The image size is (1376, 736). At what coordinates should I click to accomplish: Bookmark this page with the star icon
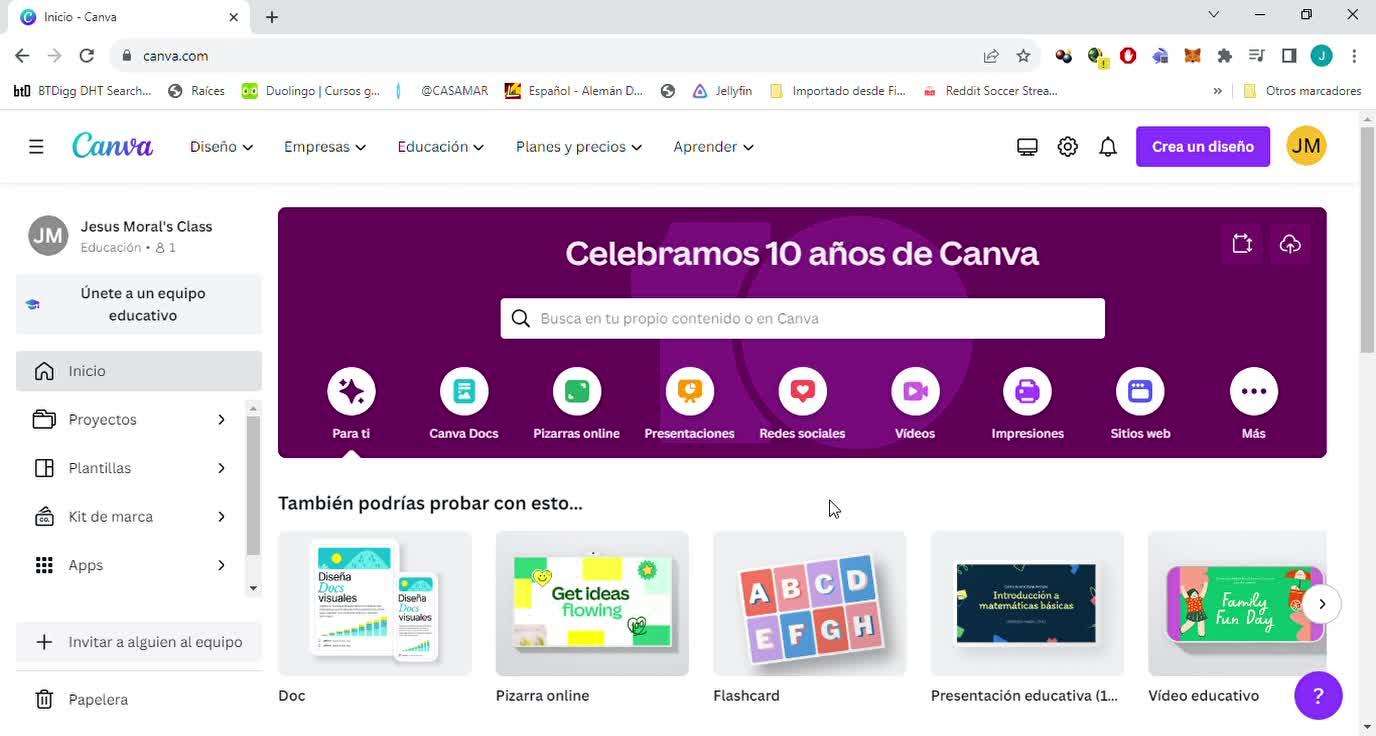(1023, 56)
